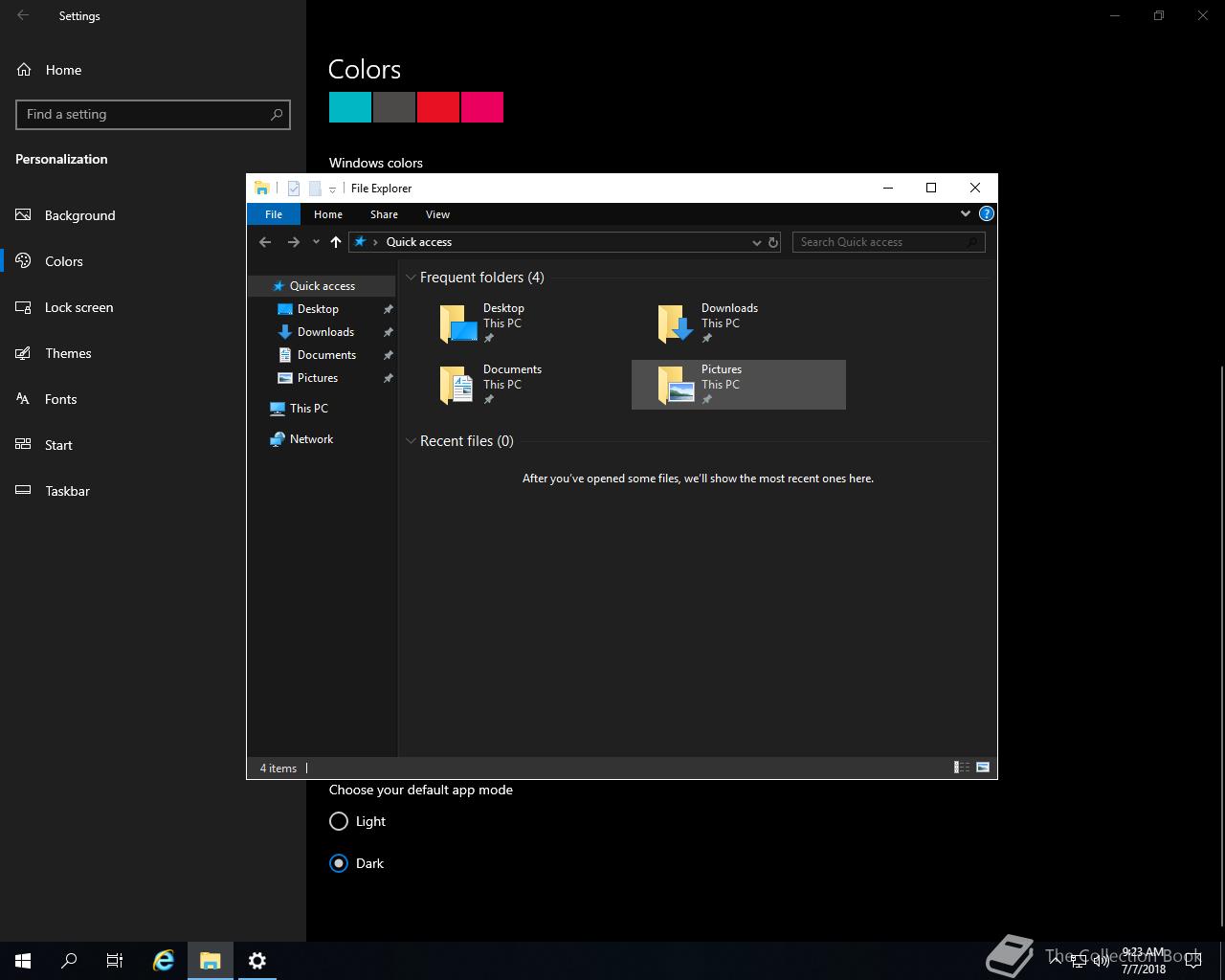
Task: Click the search icon in Find a setting
Action: [x=277, y=115]
